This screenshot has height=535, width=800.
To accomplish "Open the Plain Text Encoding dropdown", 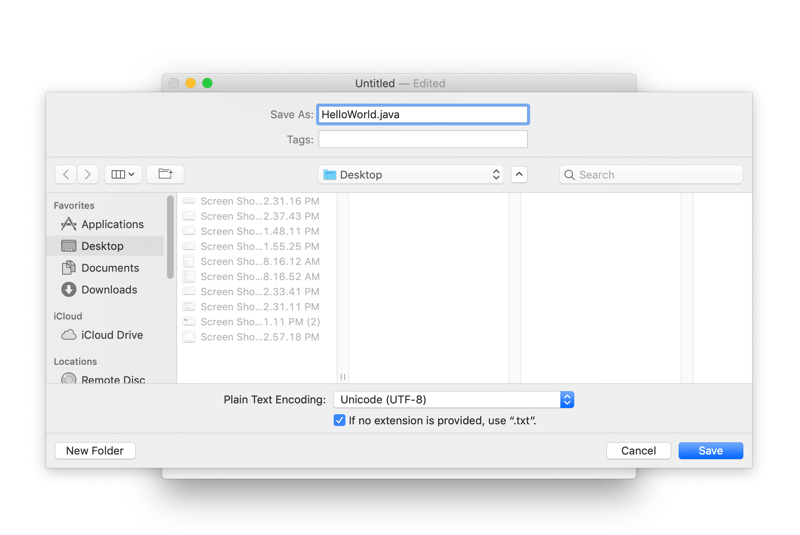I will click(x=454, y=400).
